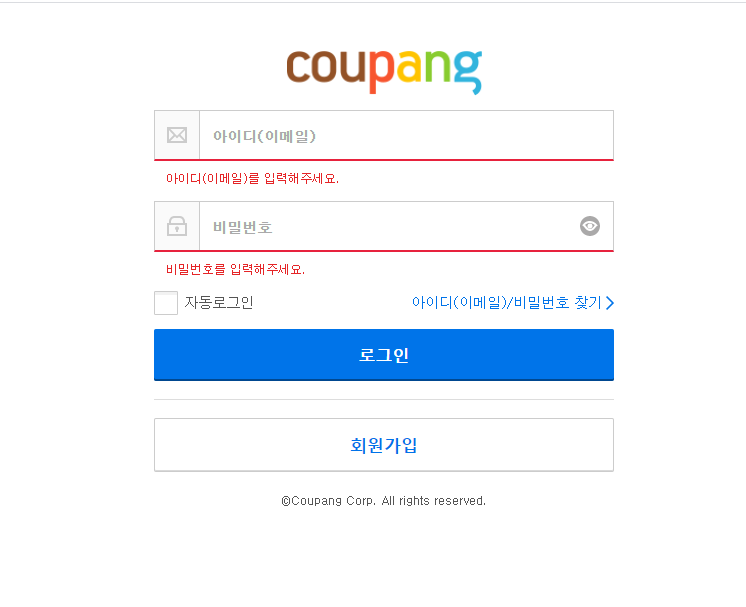
Task: Click the 자동로그인 label text
Action: tap(219, 303)
